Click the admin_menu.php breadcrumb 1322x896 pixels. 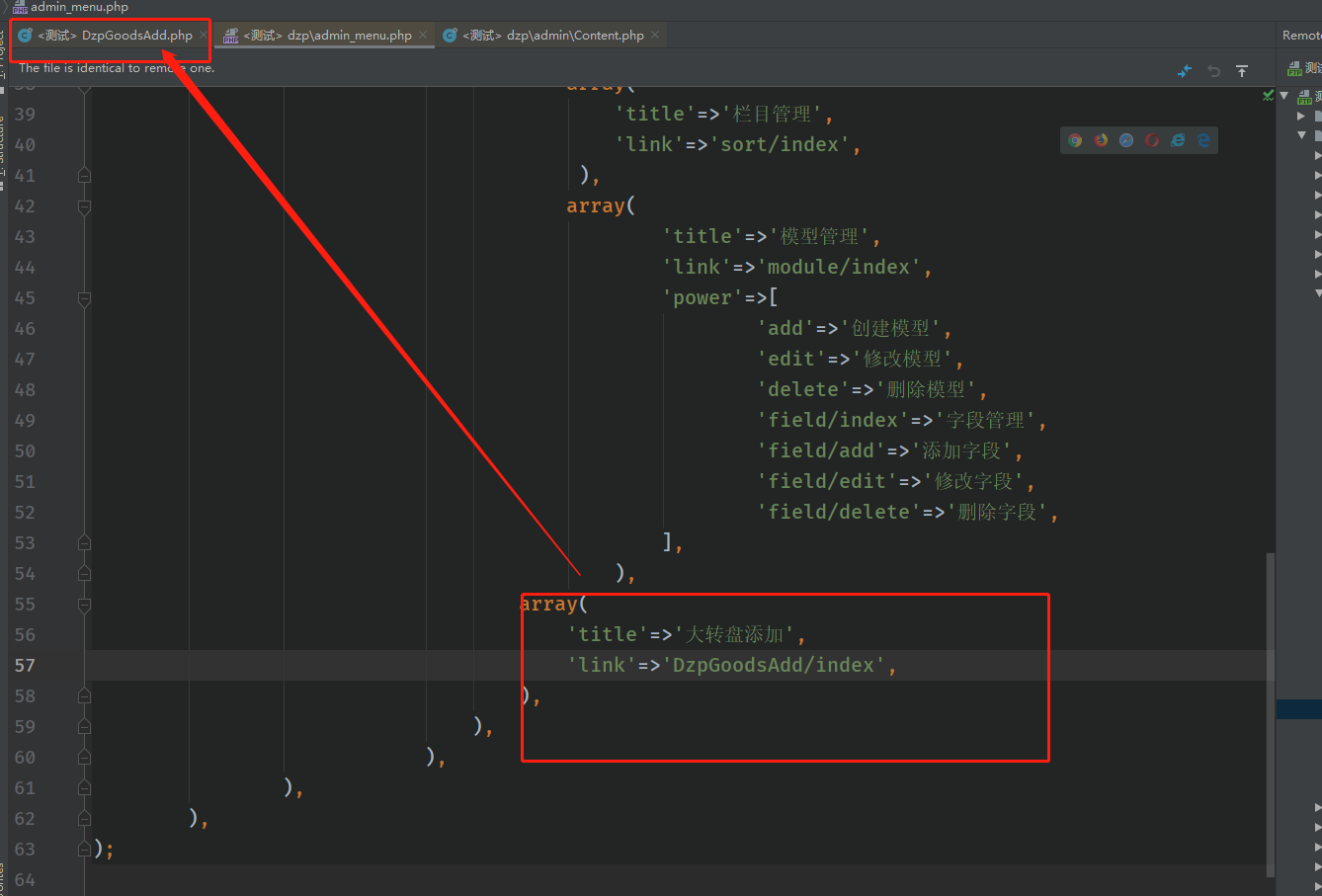coord(78,7)
